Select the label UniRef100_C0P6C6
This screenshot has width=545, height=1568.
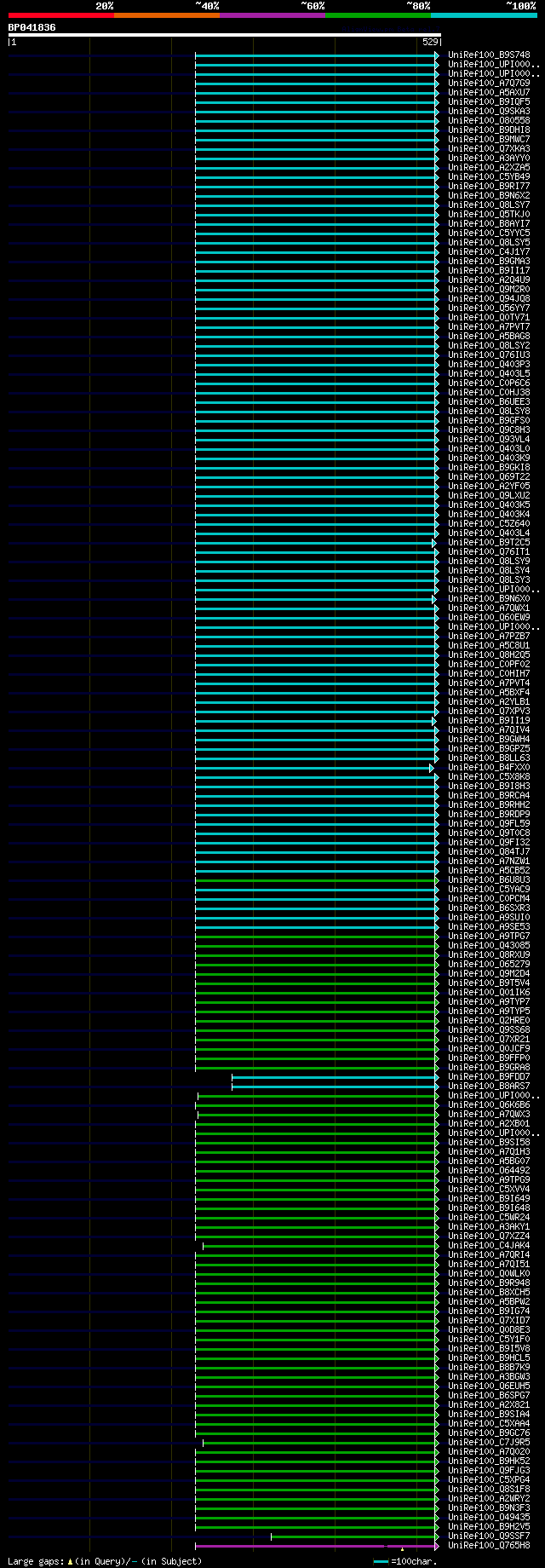coord(489,383)
